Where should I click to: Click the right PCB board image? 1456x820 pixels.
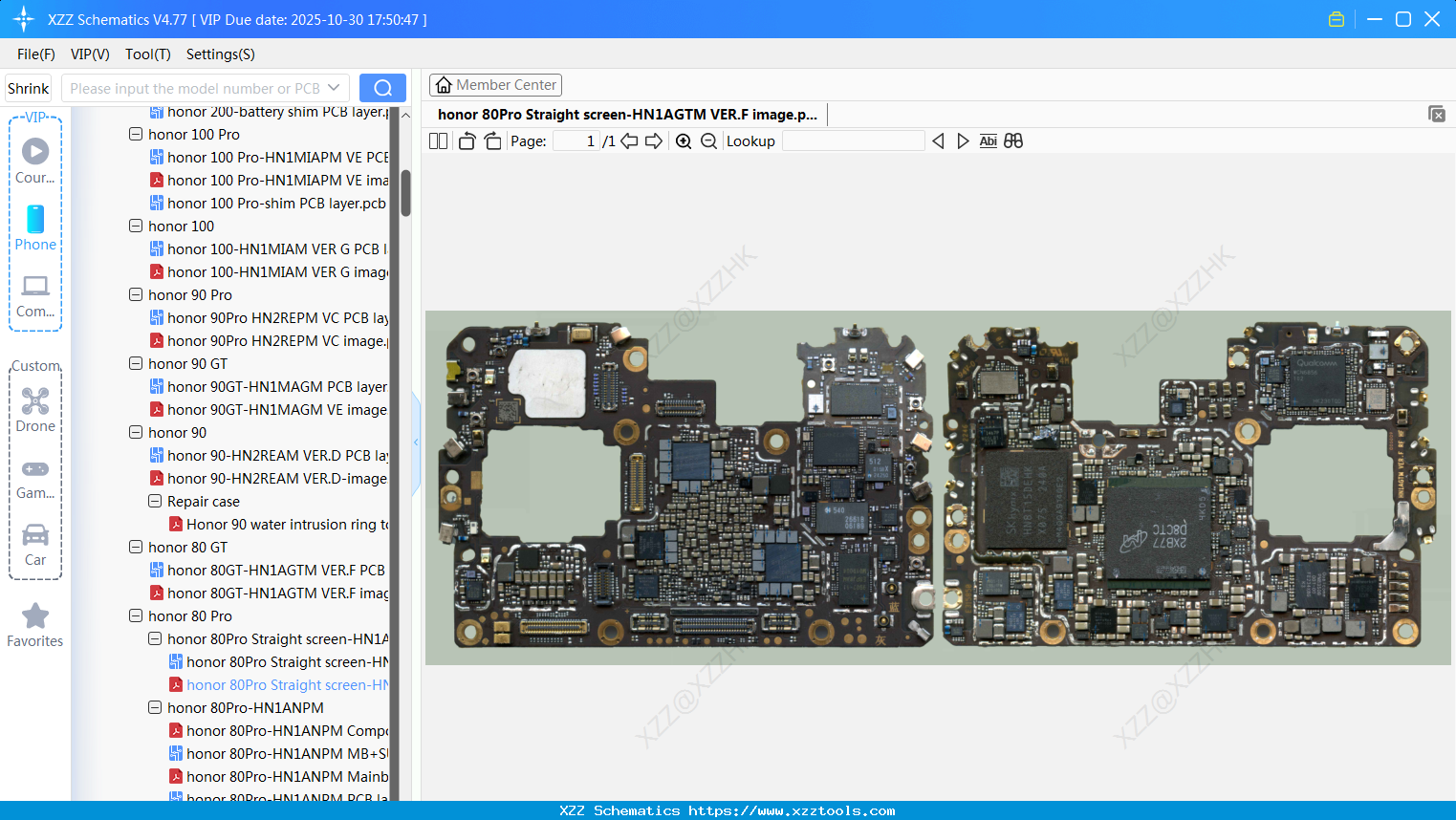(1189, 486)
